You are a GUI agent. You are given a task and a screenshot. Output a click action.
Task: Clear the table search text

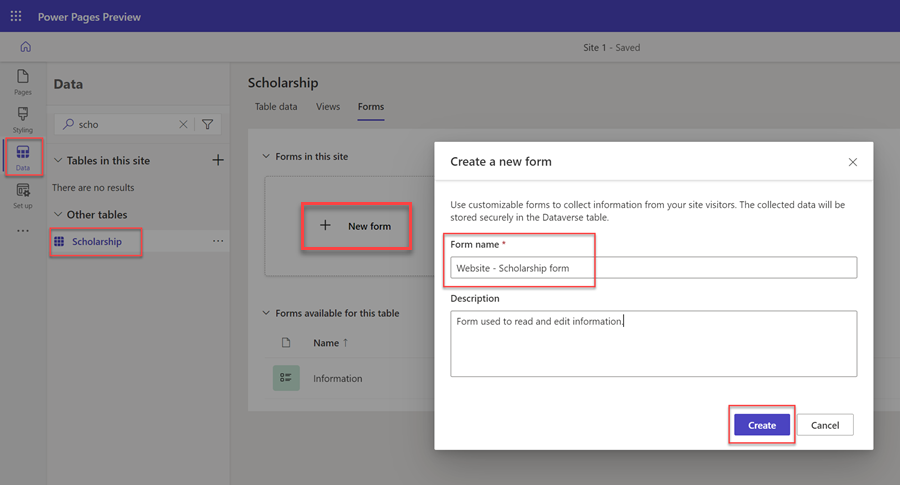[x=183, y=125]
